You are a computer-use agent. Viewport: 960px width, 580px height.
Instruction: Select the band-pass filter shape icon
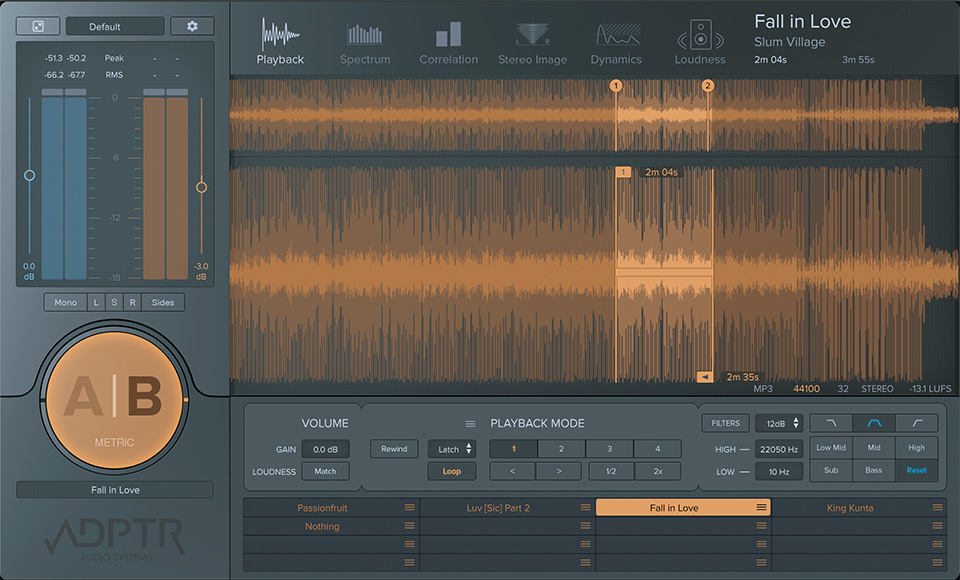point(874,423)
